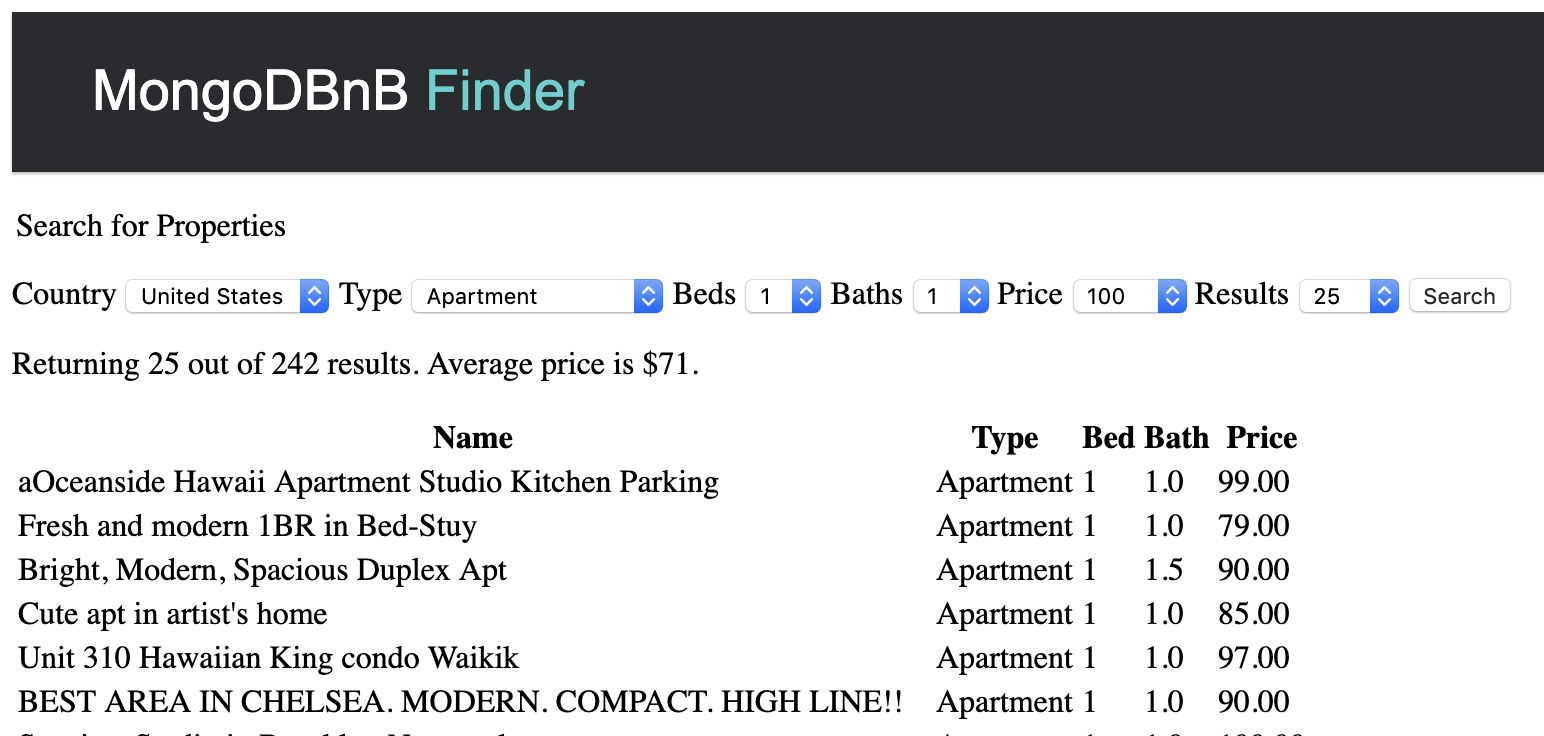Open the Price dropdown set to 100
Screen dimensions: 1544x736
tap(1130, 296)
